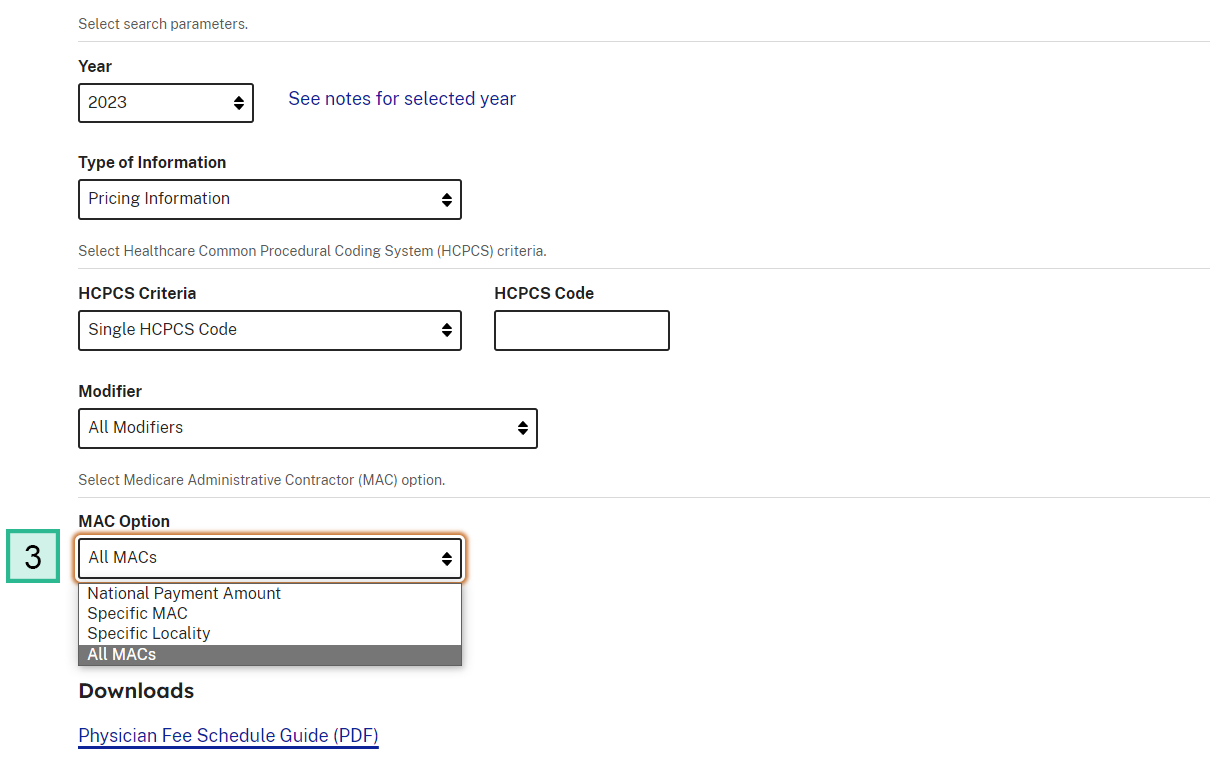Select National Payment Amount from the list
This screenshot has height=766, width=1210.
(x=184, y=593)
